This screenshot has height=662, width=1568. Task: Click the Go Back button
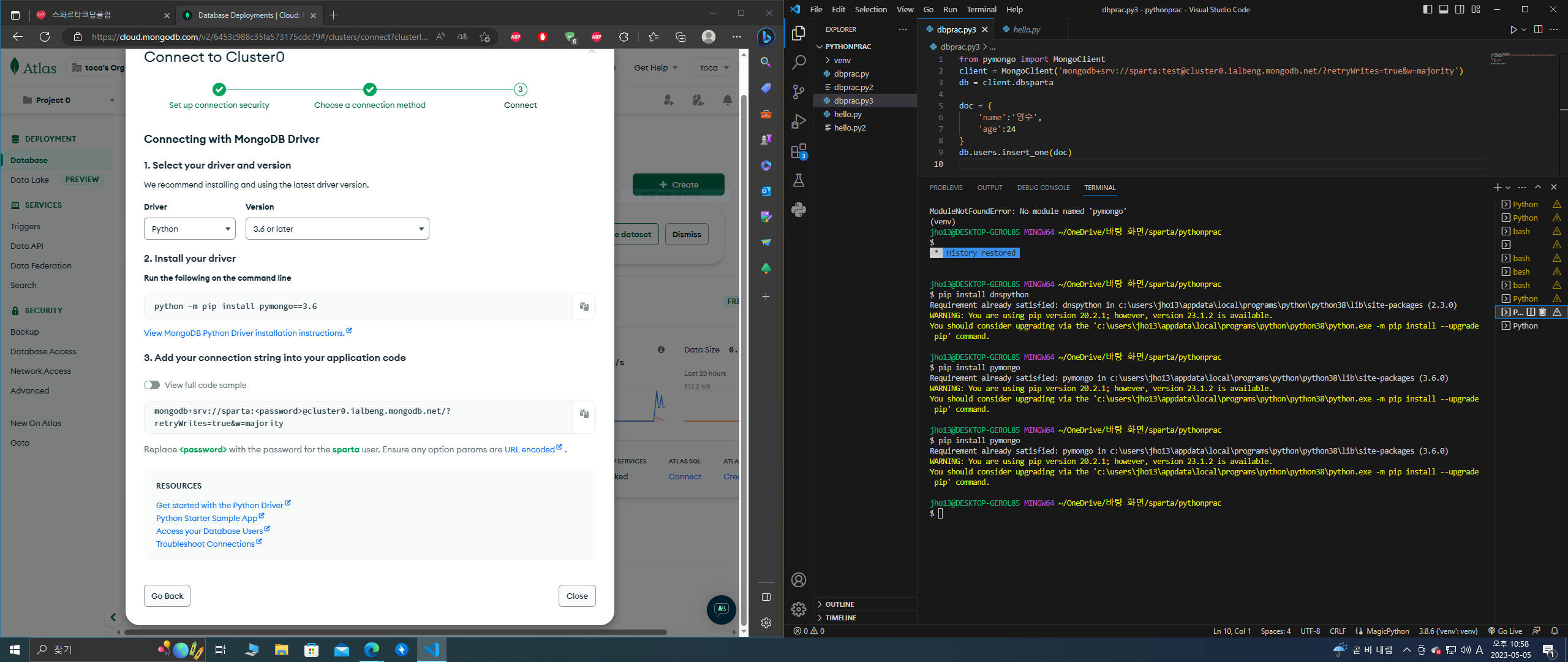167,596
